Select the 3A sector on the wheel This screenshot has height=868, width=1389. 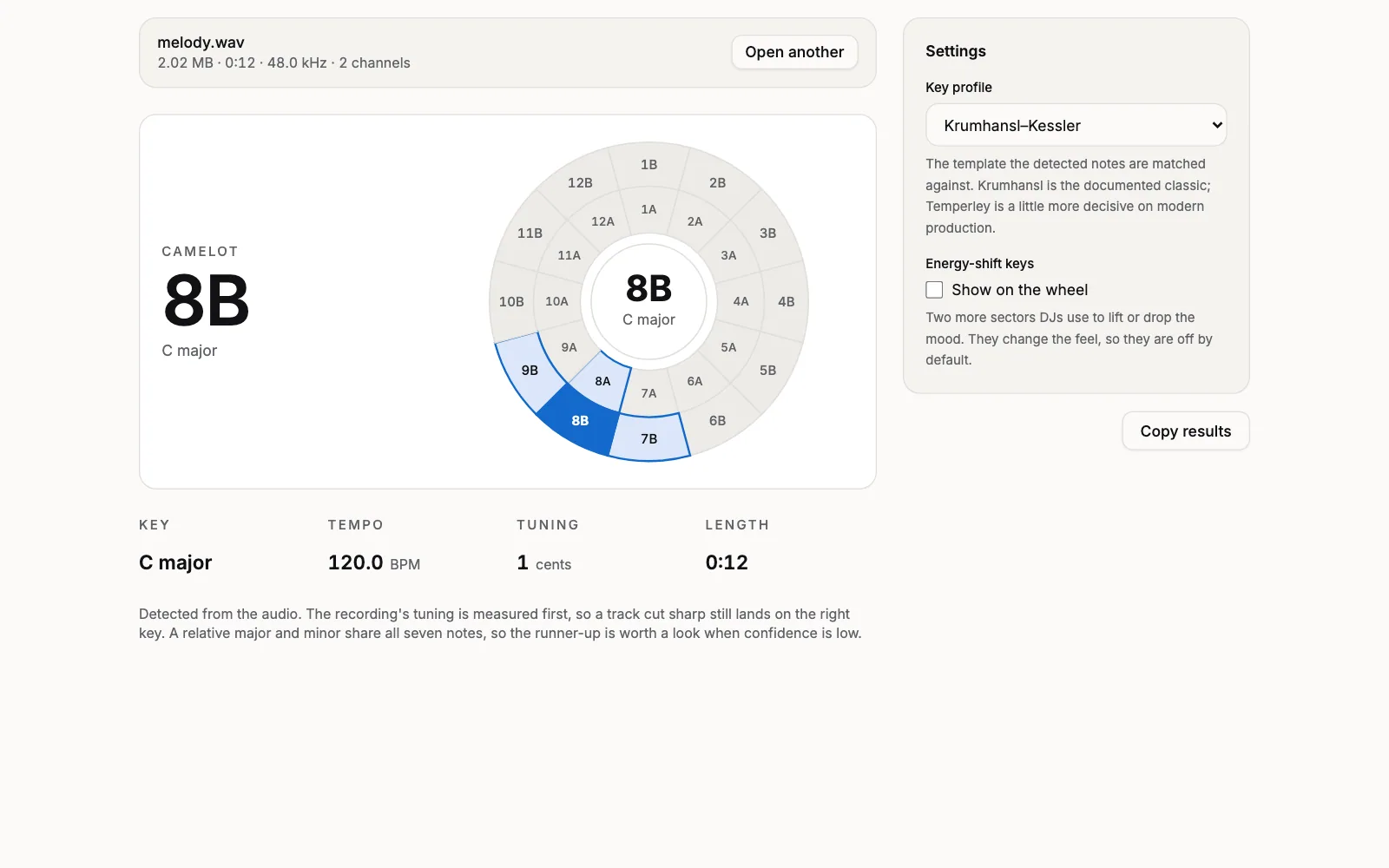coord(728,255)
